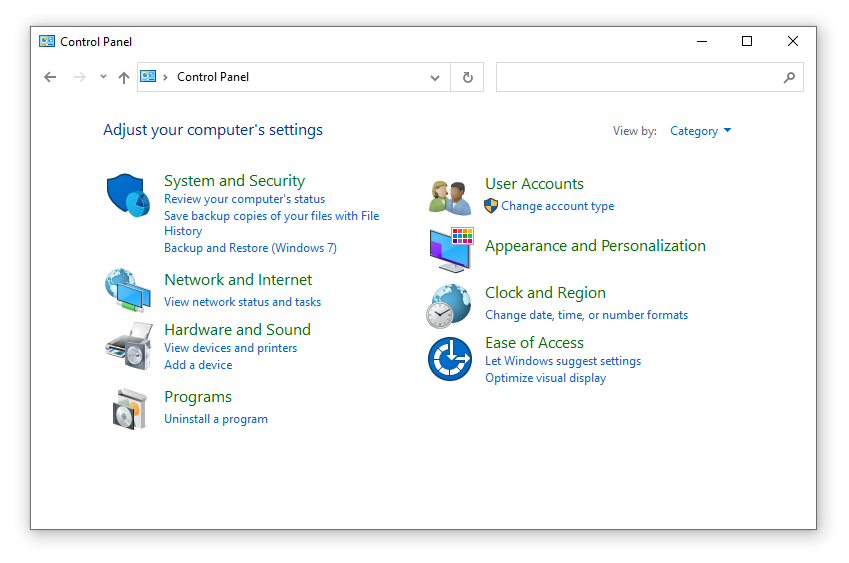The height and width of the screenshot is (563, 849).
Task: Click Change account type
Action: click(x=558, y=206)
